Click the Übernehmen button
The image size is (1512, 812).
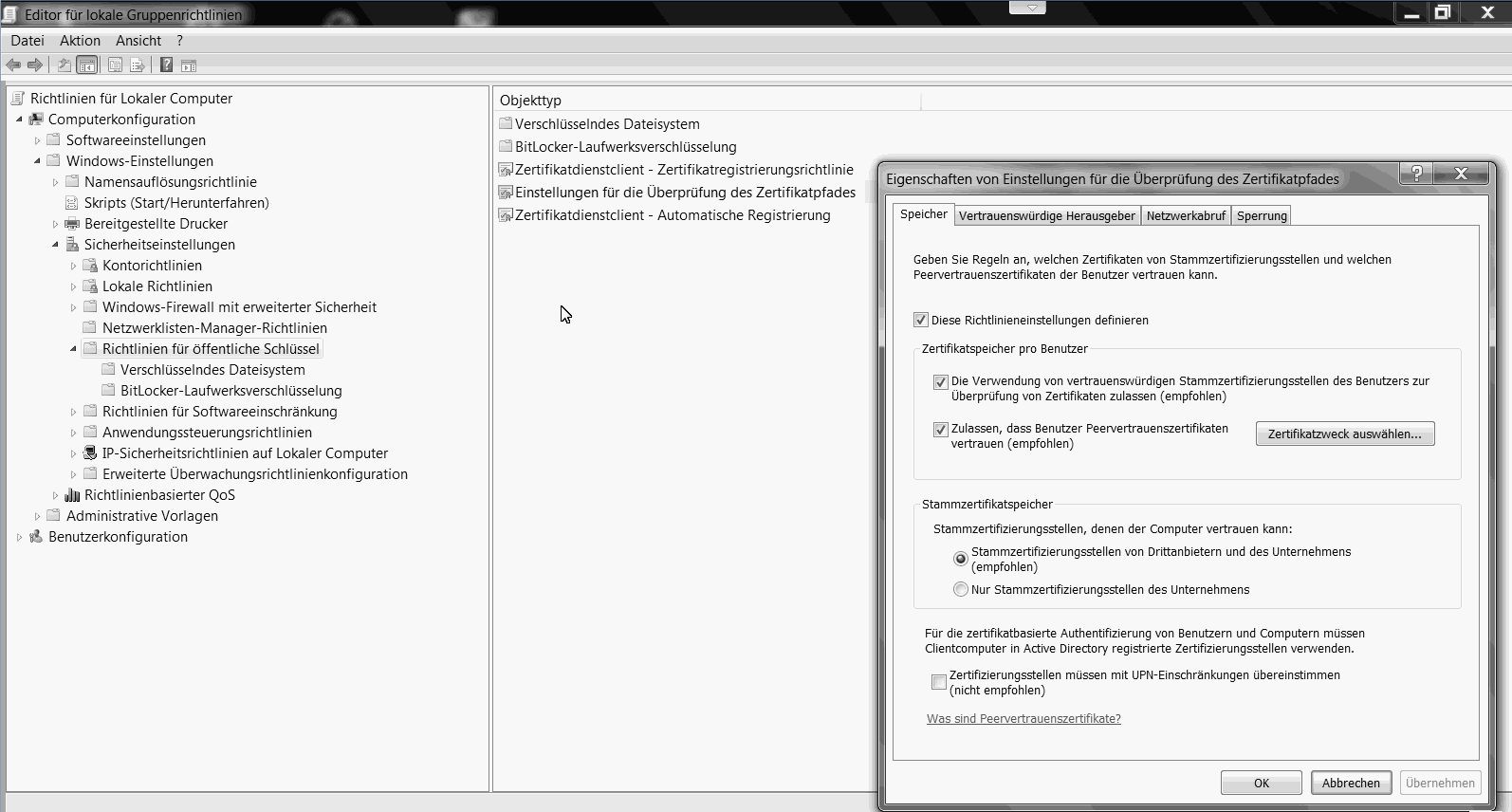[x=1440, y=783]
